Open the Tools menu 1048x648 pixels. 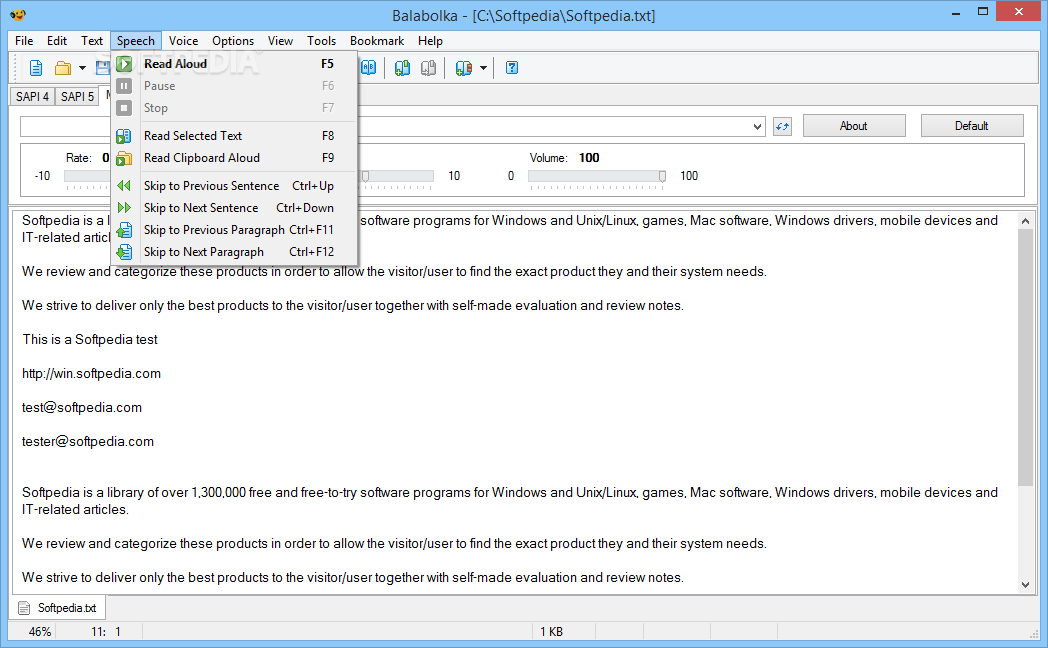coord(321,41)
